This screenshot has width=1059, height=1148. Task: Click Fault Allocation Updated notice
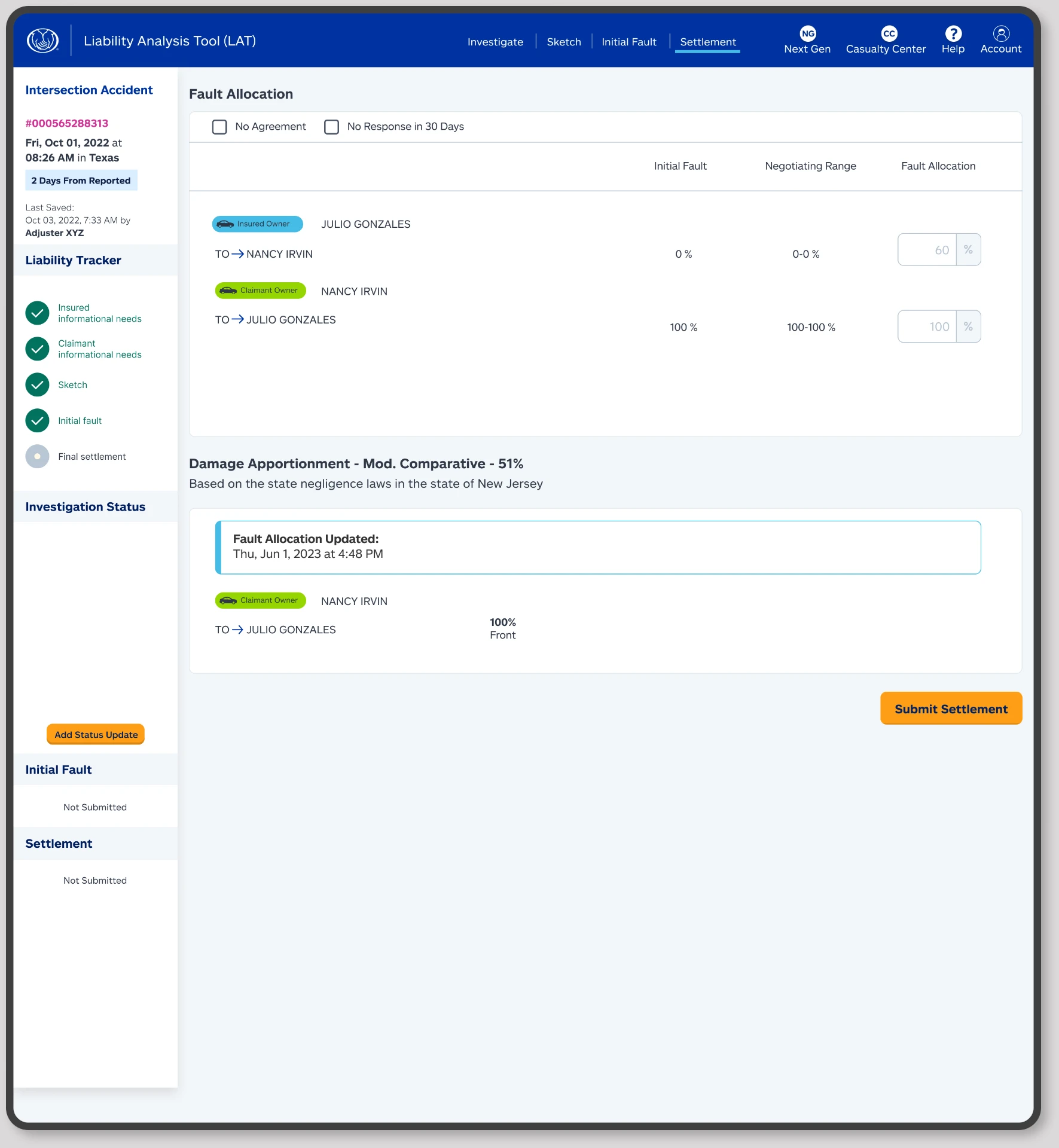click(598, 547)
